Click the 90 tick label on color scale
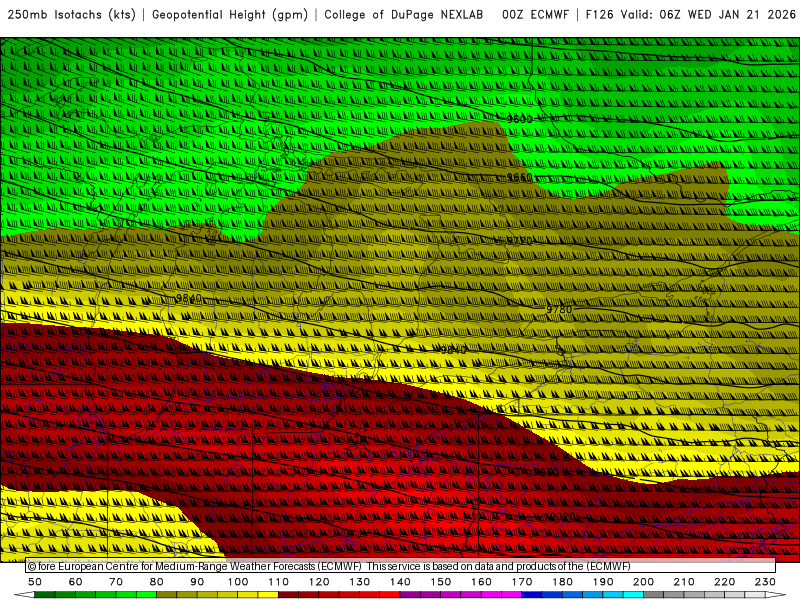 pyautogui.click(x=197, y=582)
